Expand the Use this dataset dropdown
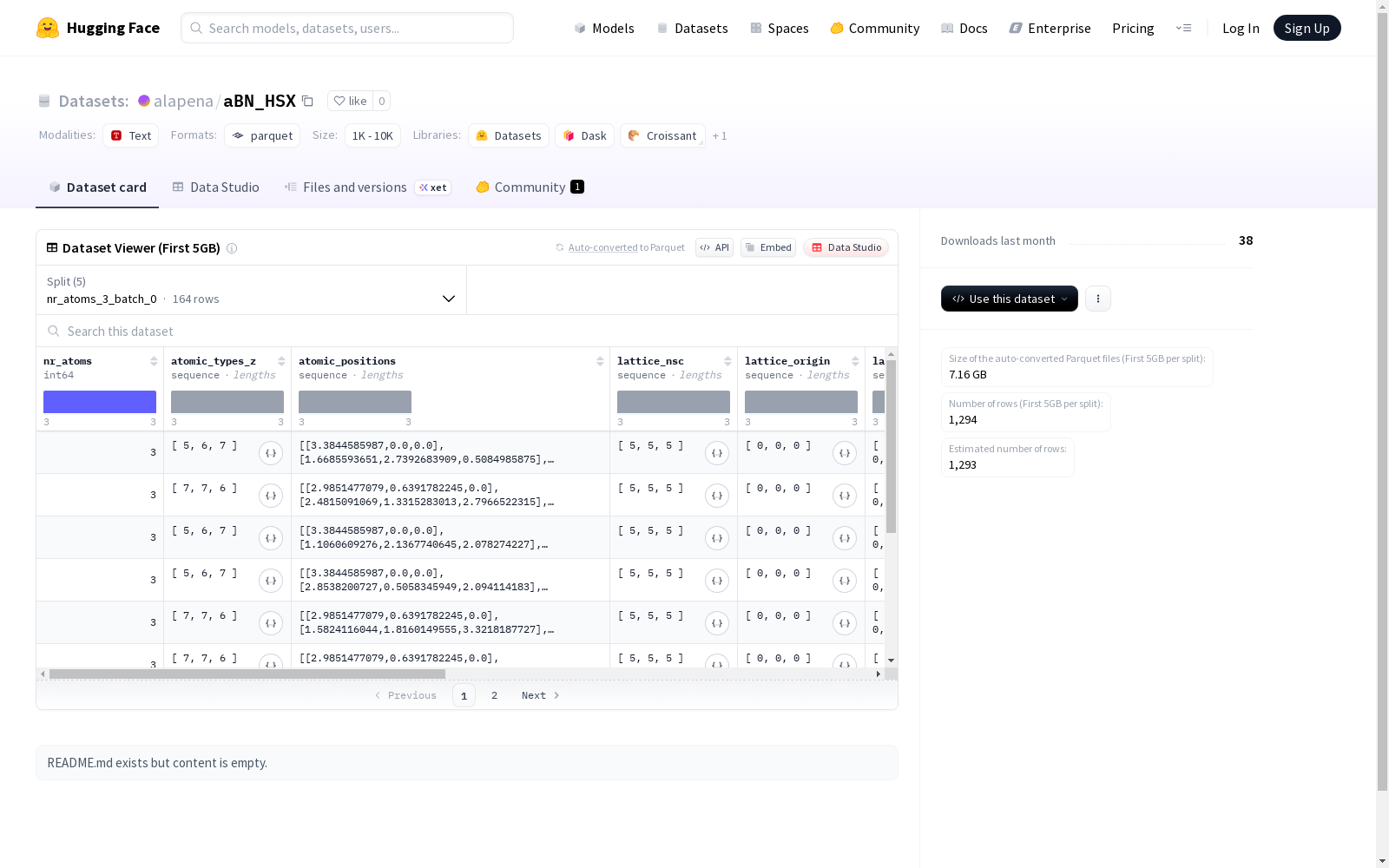 (1010, 299)
